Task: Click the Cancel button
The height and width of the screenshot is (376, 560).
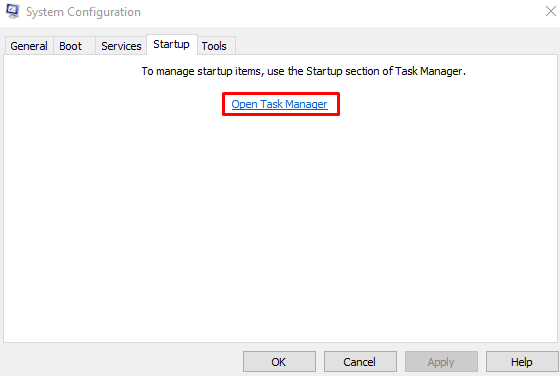Action: 360,362
